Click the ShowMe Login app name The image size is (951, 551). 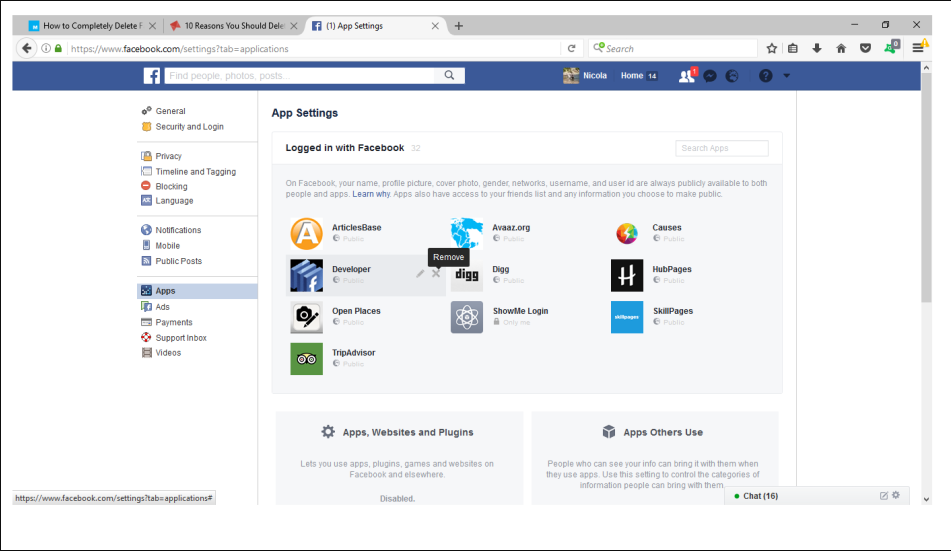point(520,311)
